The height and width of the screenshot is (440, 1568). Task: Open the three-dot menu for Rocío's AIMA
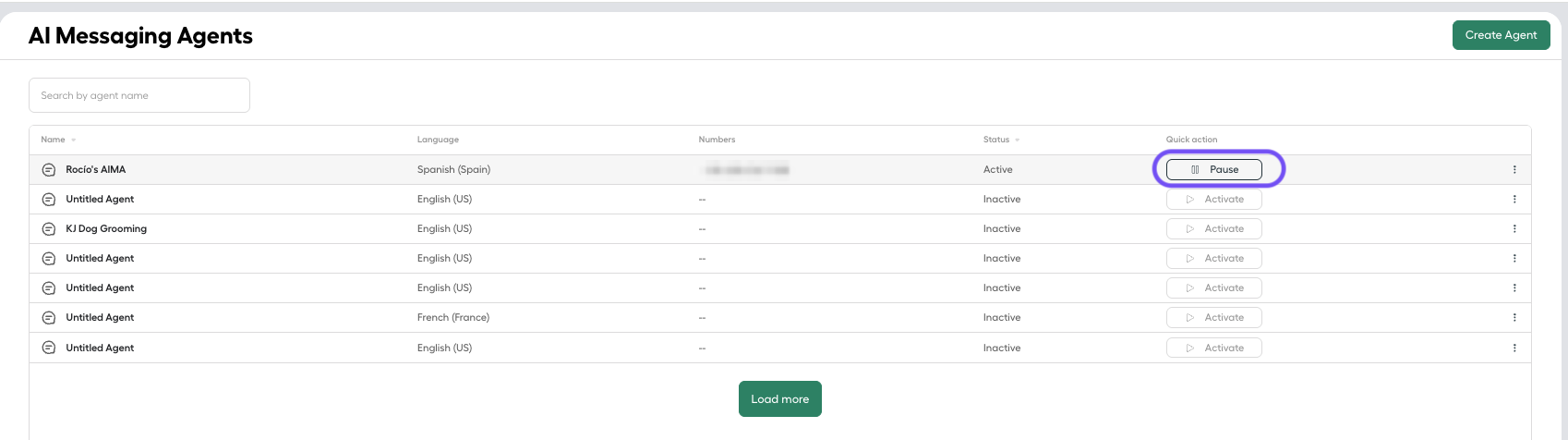coord(1514,169)
